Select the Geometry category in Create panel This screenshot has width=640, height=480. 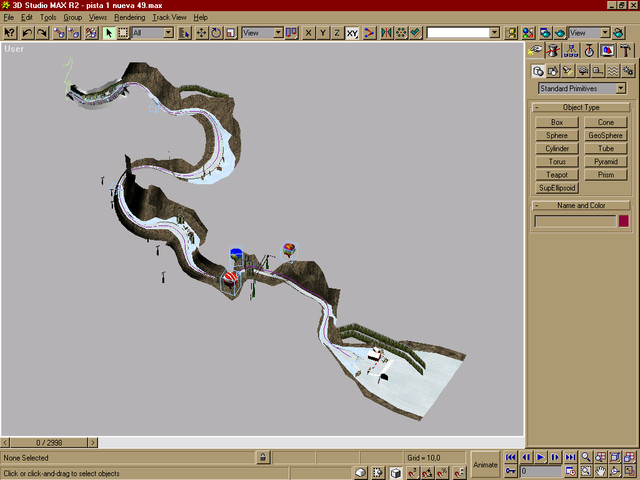coord(538,71)
